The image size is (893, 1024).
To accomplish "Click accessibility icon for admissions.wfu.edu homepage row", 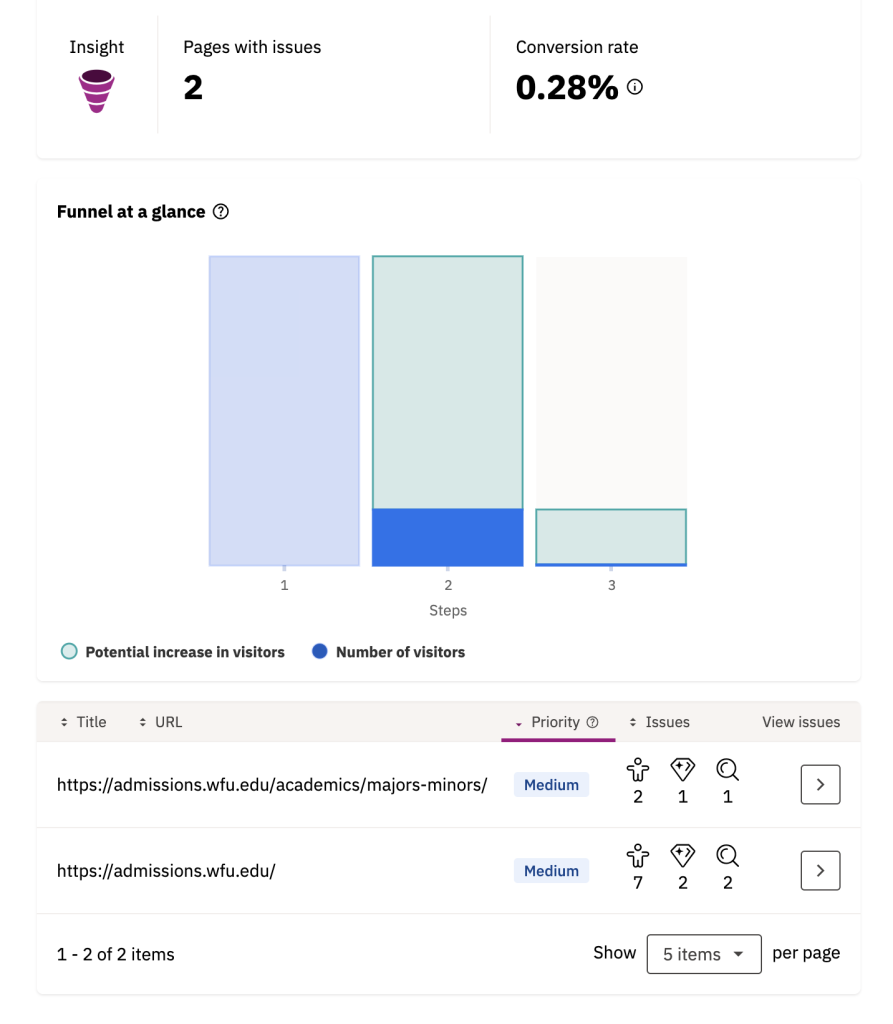I will tap(638, 856).
